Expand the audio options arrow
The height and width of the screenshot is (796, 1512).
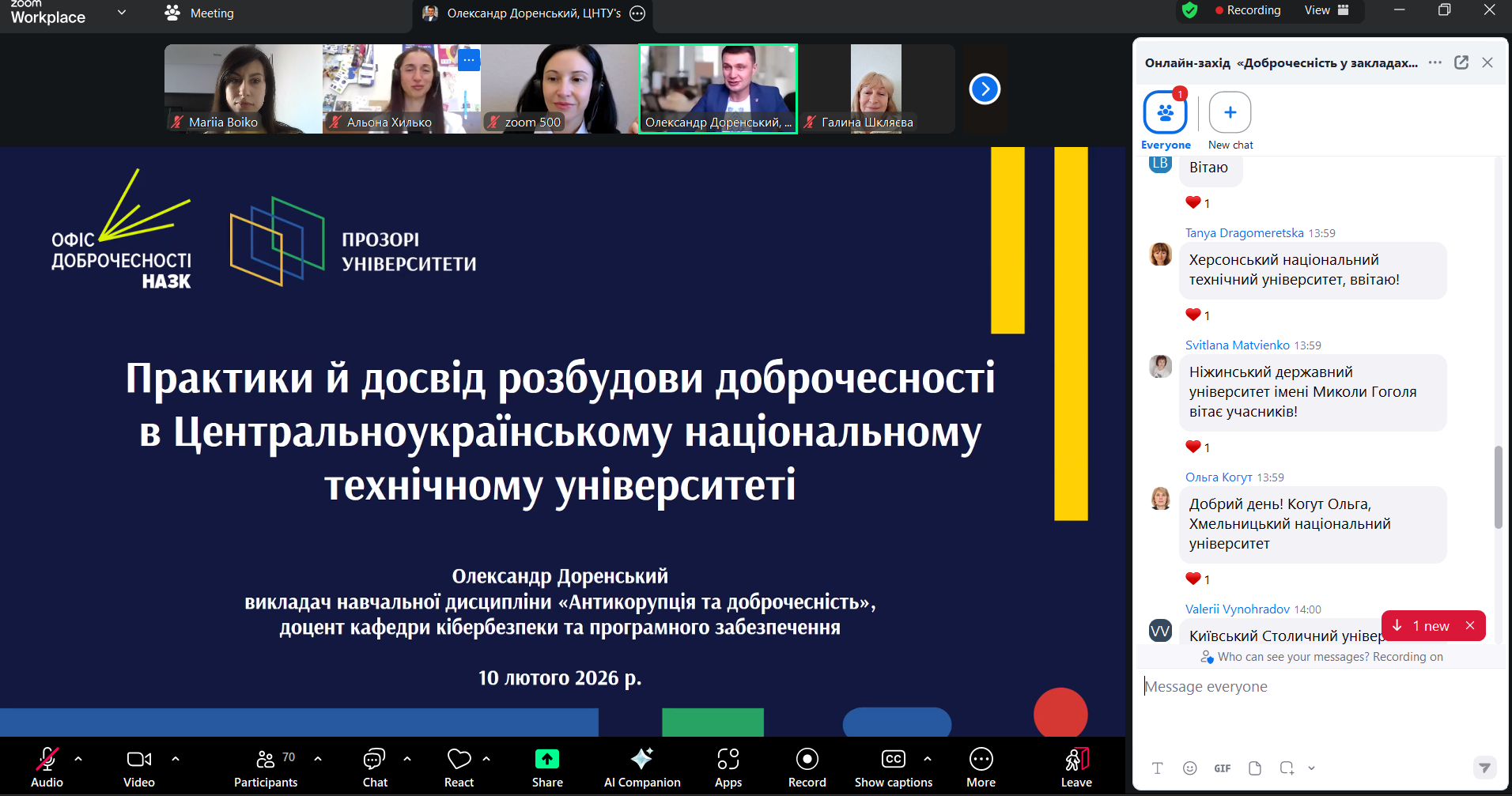[x=78, y=759]
